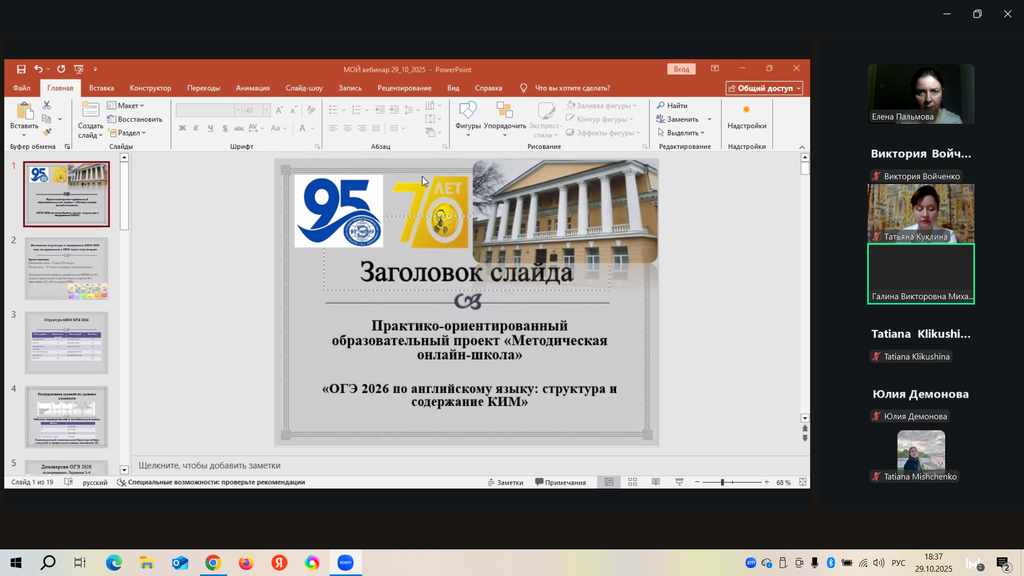Expand the Макет layout dropdown
This screenshot has width=1024, height=576.
(x=129, y=105)
